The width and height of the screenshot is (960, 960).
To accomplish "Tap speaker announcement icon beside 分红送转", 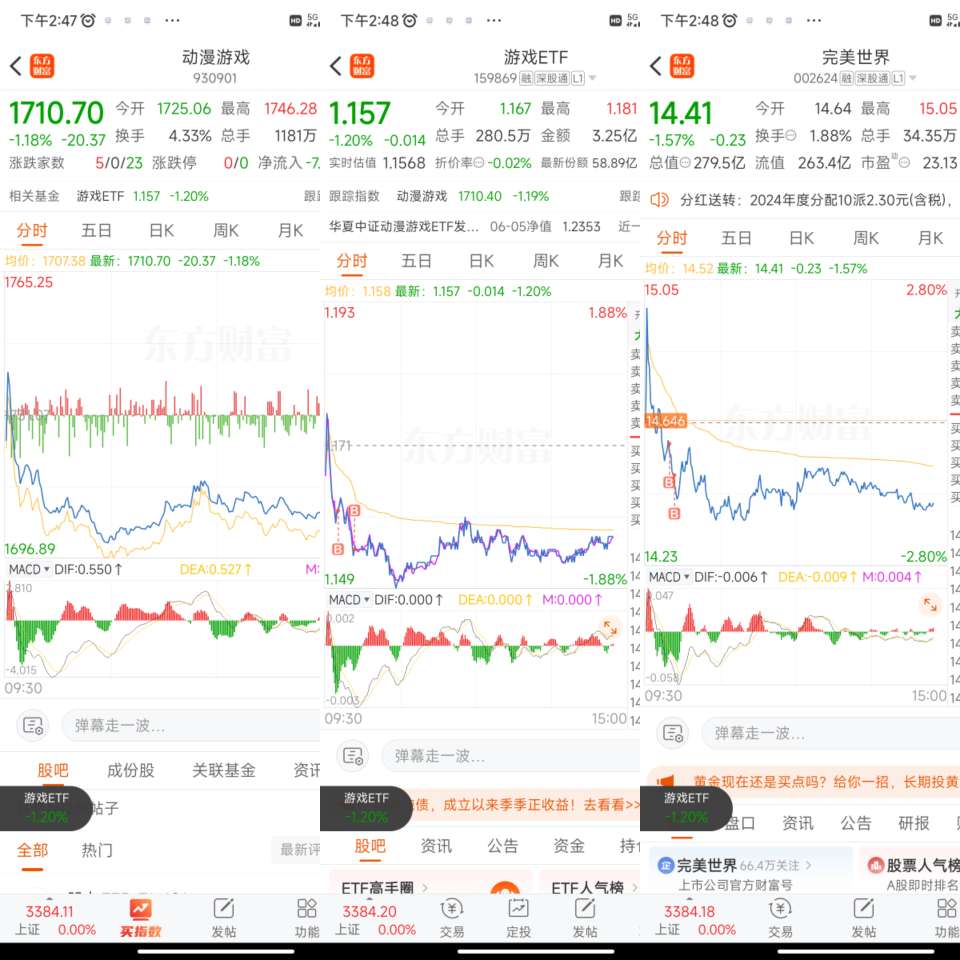I will coord(659,200).
